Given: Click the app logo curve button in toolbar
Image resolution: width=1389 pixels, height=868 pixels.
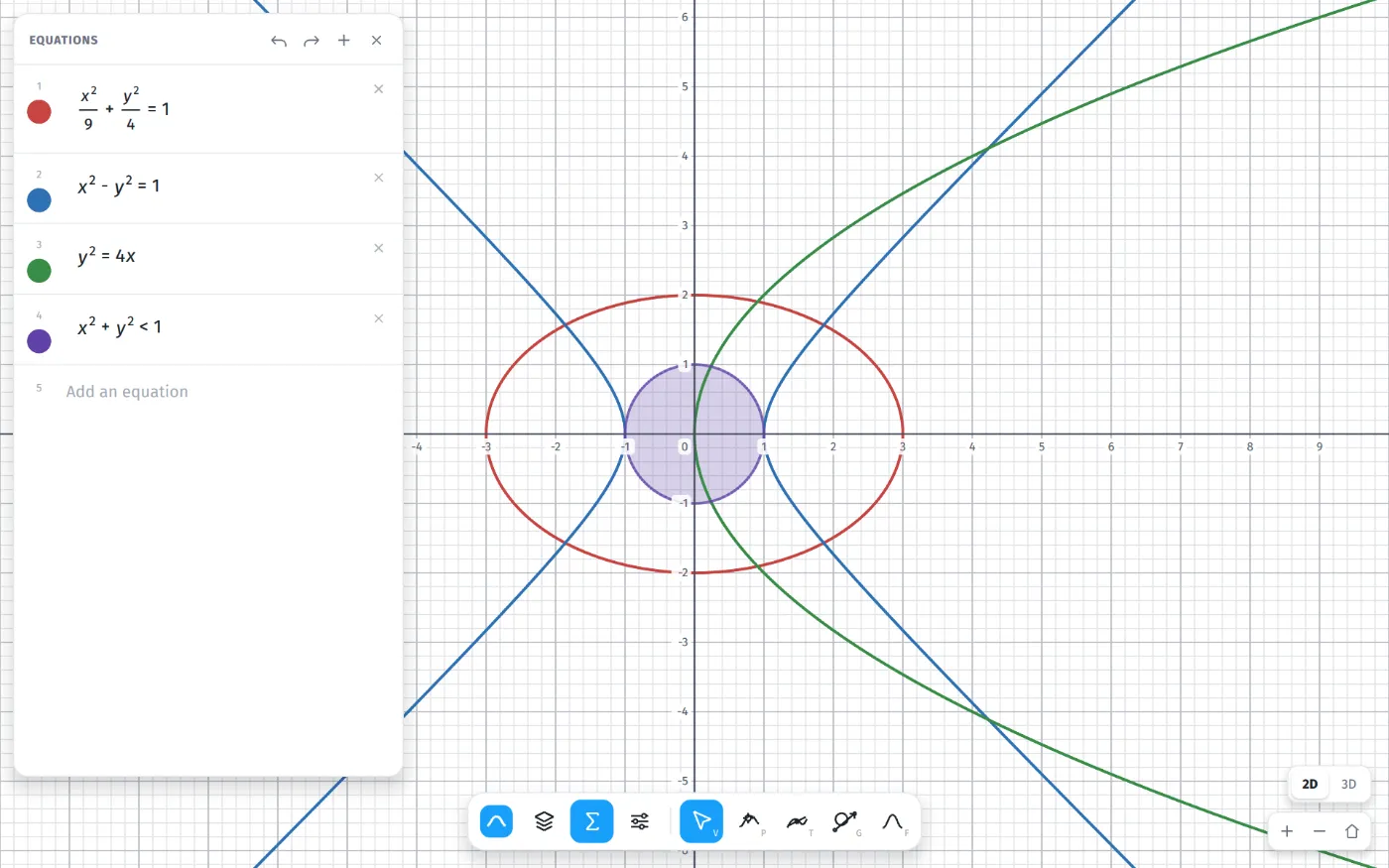Looking at the screenshot, I should (496, 821).
